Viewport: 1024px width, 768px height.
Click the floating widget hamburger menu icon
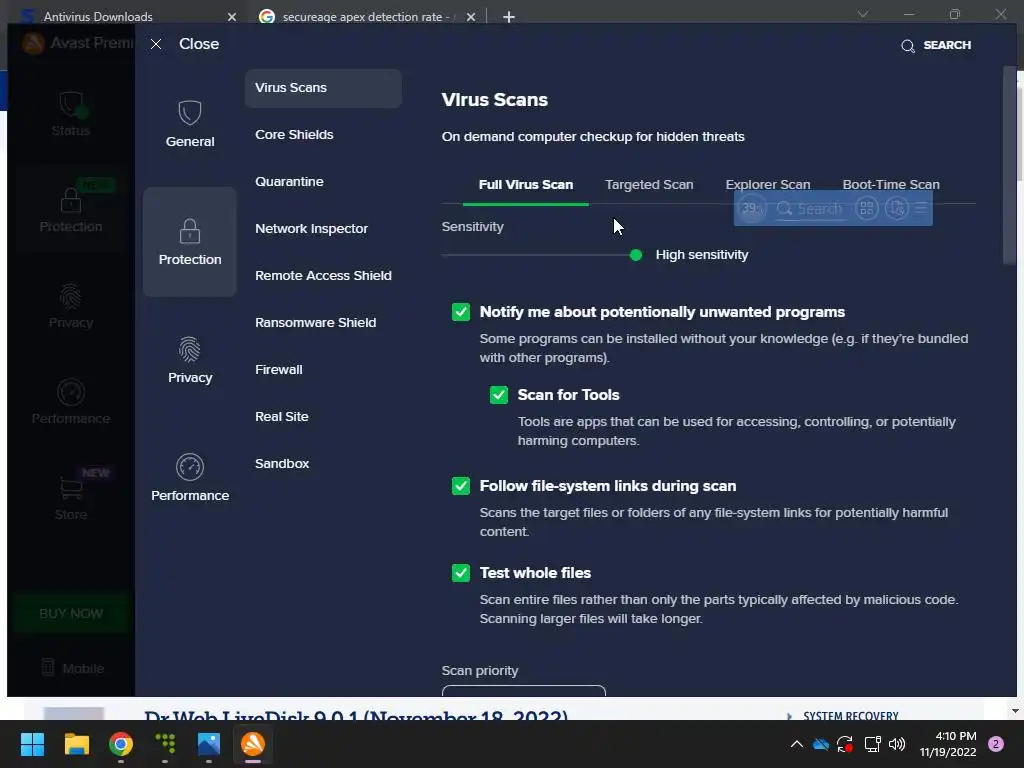pos(921,208)
